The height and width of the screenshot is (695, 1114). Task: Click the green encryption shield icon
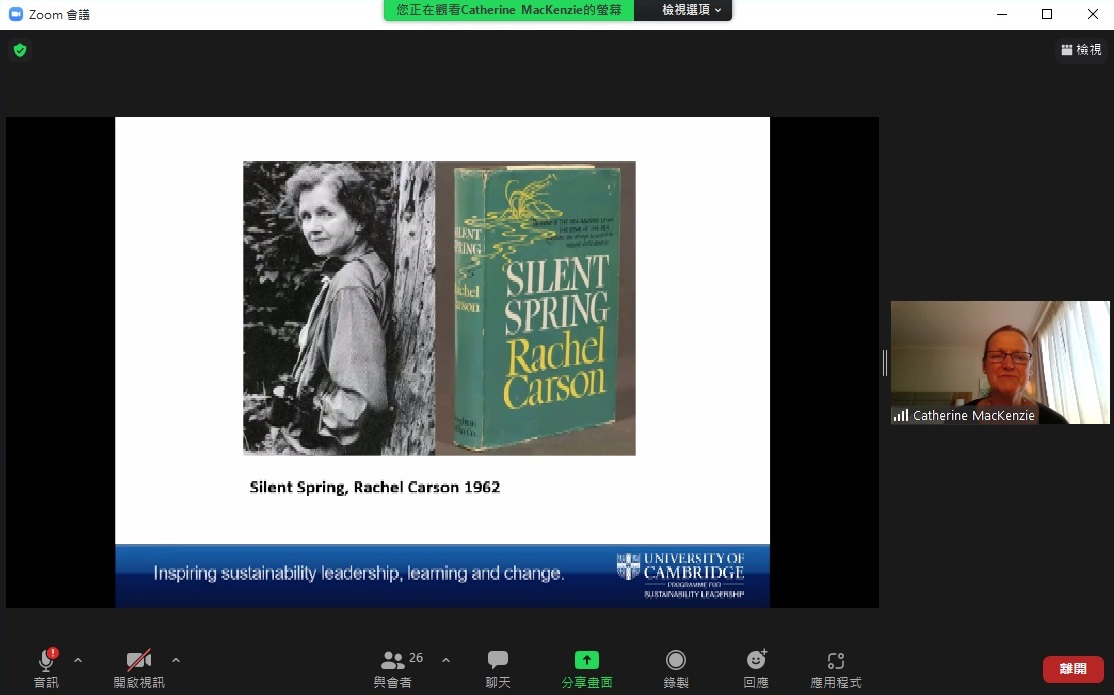click(19, 50)
